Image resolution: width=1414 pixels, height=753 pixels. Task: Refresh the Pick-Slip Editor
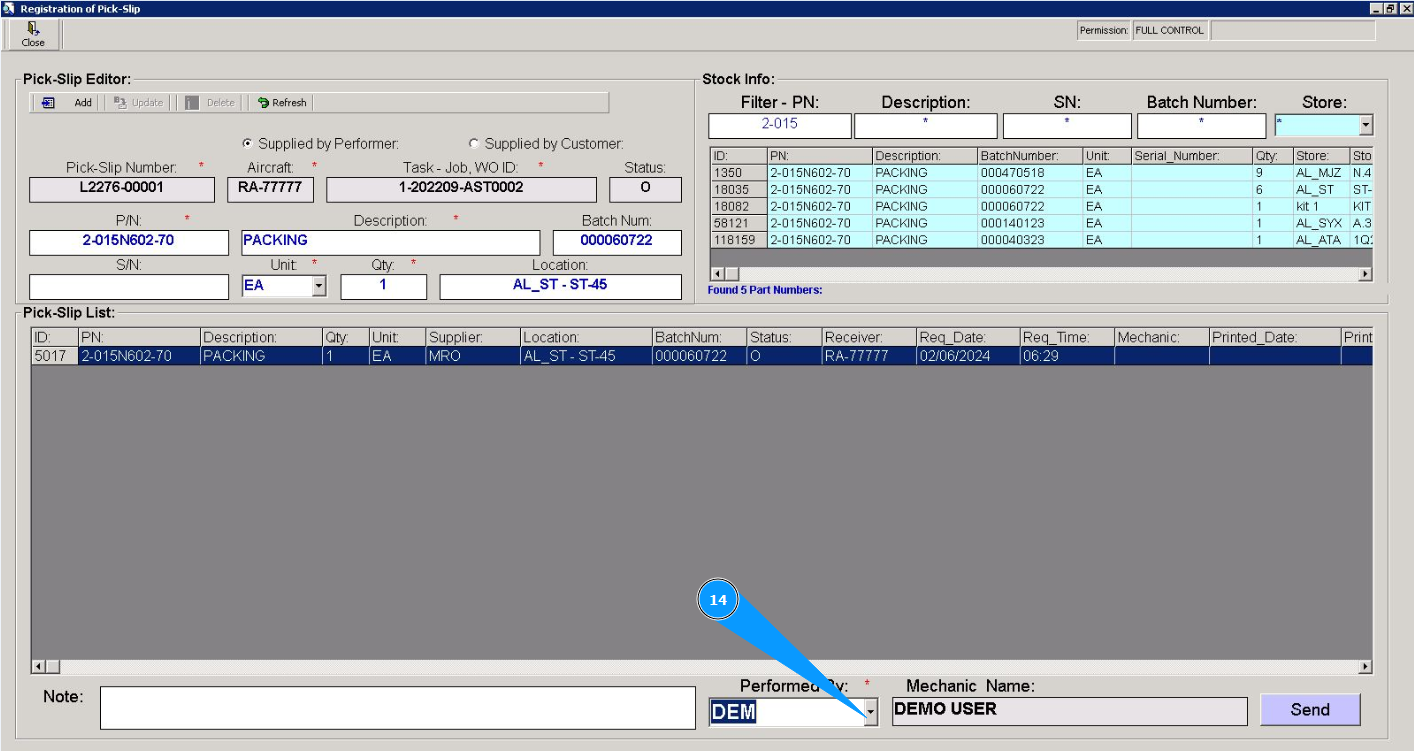[281, 103]
